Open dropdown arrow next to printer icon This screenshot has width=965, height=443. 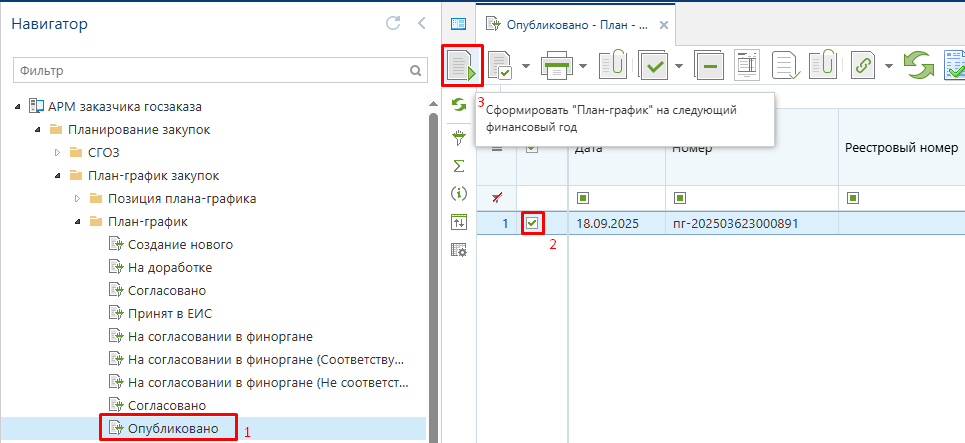[x=582, y=66]
